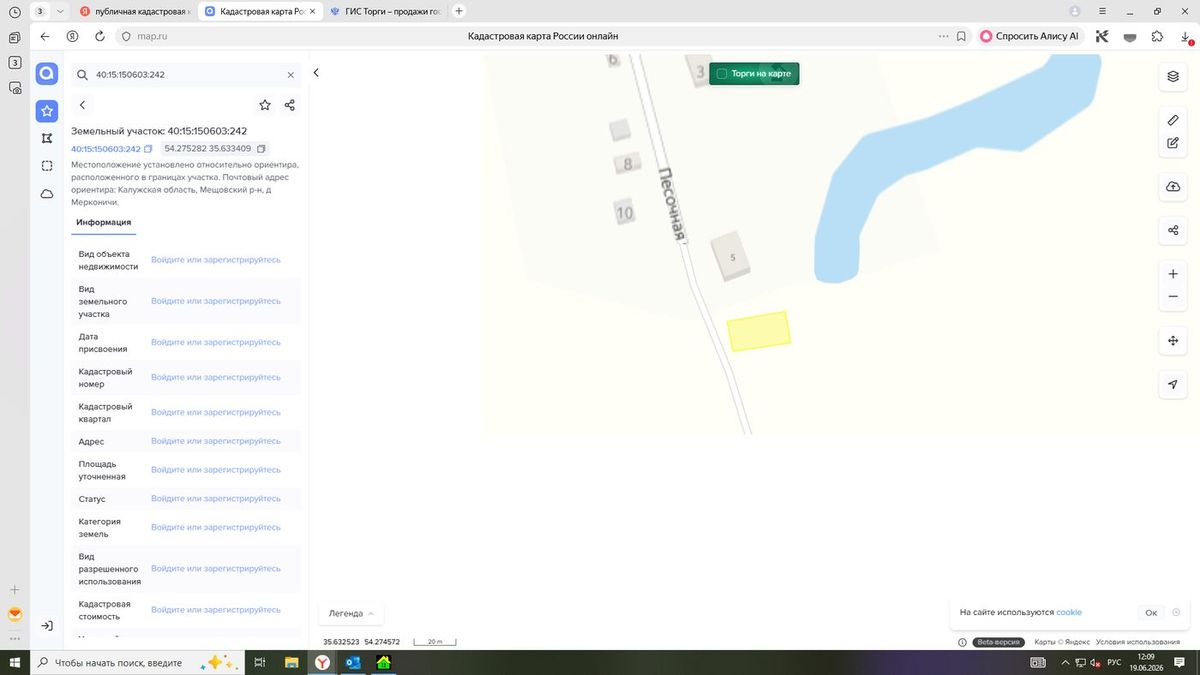Open browser downloads

click(x=1186, y=36)
